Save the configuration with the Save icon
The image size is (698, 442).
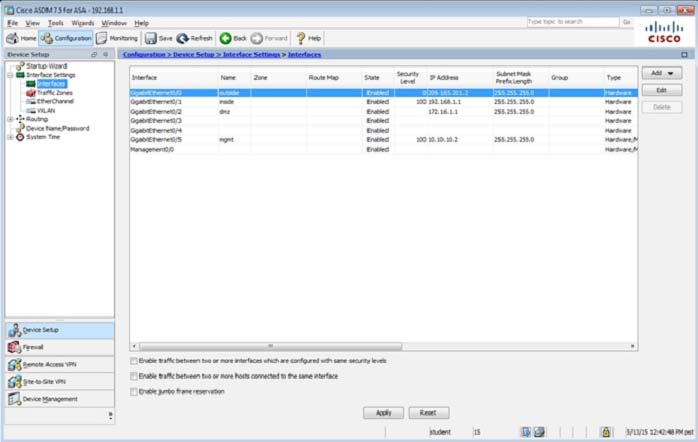pyautogui.click(x=159, y=39)
